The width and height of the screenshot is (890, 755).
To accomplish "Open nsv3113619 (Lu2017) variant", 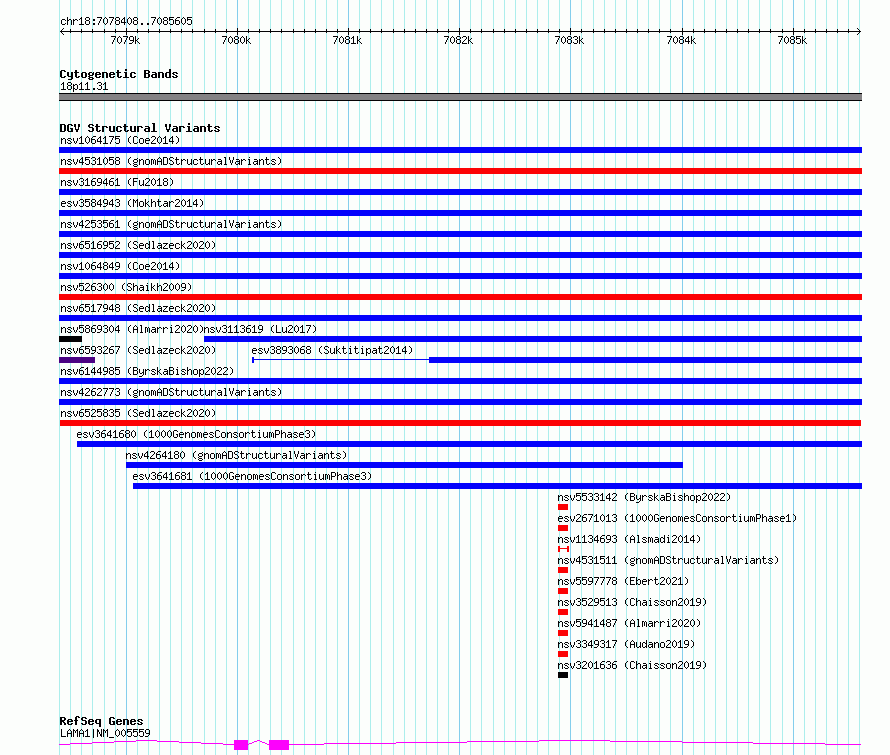I will tap(261, 329).
